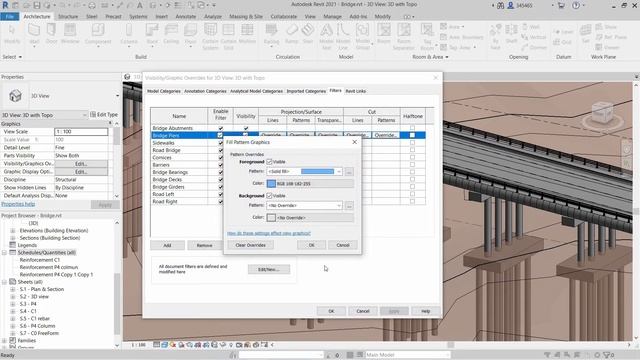Toggle Background Visible checkbox
This screenshot has height=360, width=640.
(269, 196)
